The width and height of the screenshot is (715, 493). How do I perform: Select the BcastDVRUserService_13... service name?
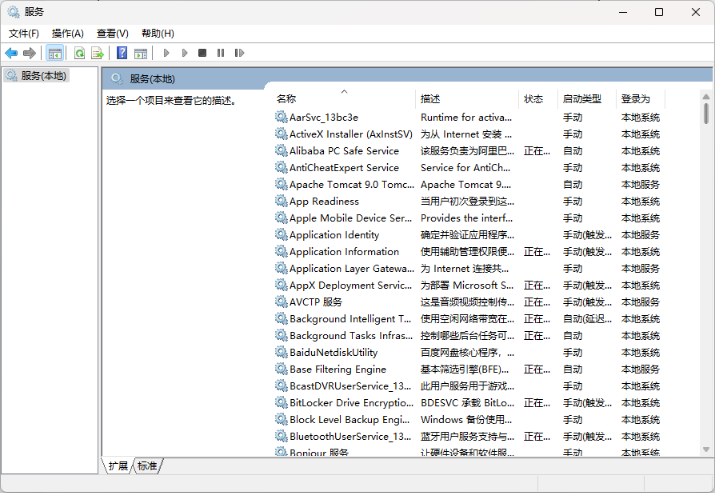[350, 386]
